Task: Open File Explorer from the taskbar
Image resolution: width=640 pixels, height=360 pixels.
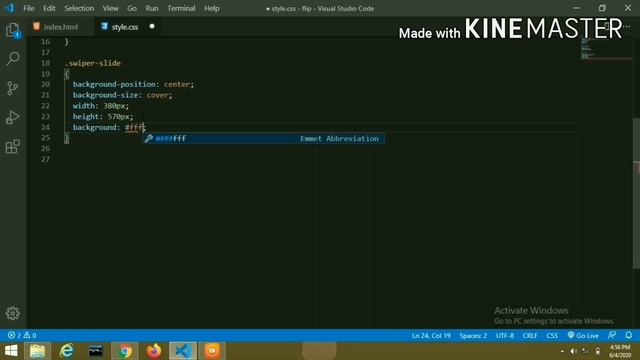Action: tap(38, 351)
